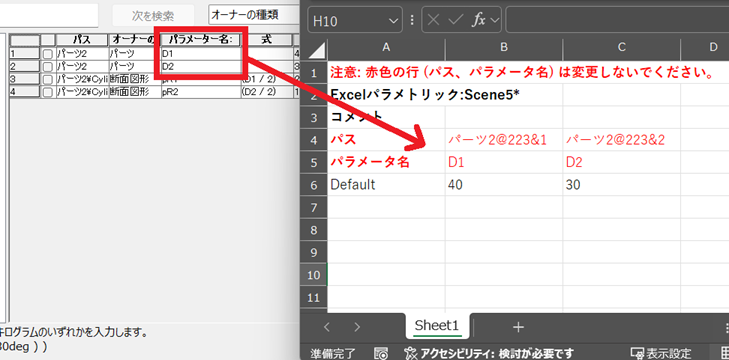Screen dimensions: 729x360
Task: Open the オーナーの種類 dropdown
Action: click(254, 15)
